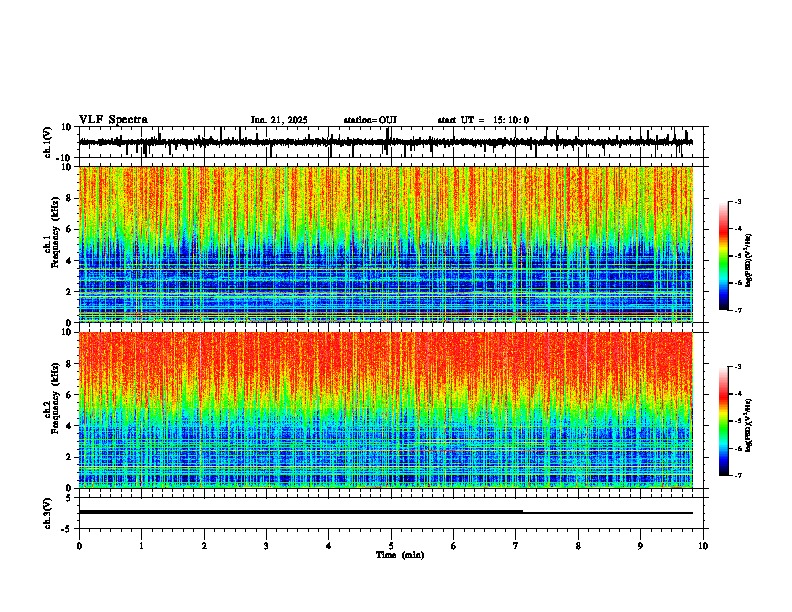Click the ch.2 spectrogram color scale bar
The width and height of the screenshot is (792, 612).
point(723,421)
